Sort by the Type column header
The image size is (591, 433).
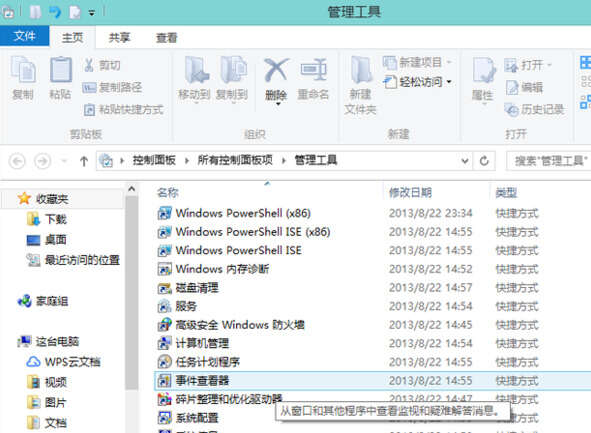(x=506, y=193)
